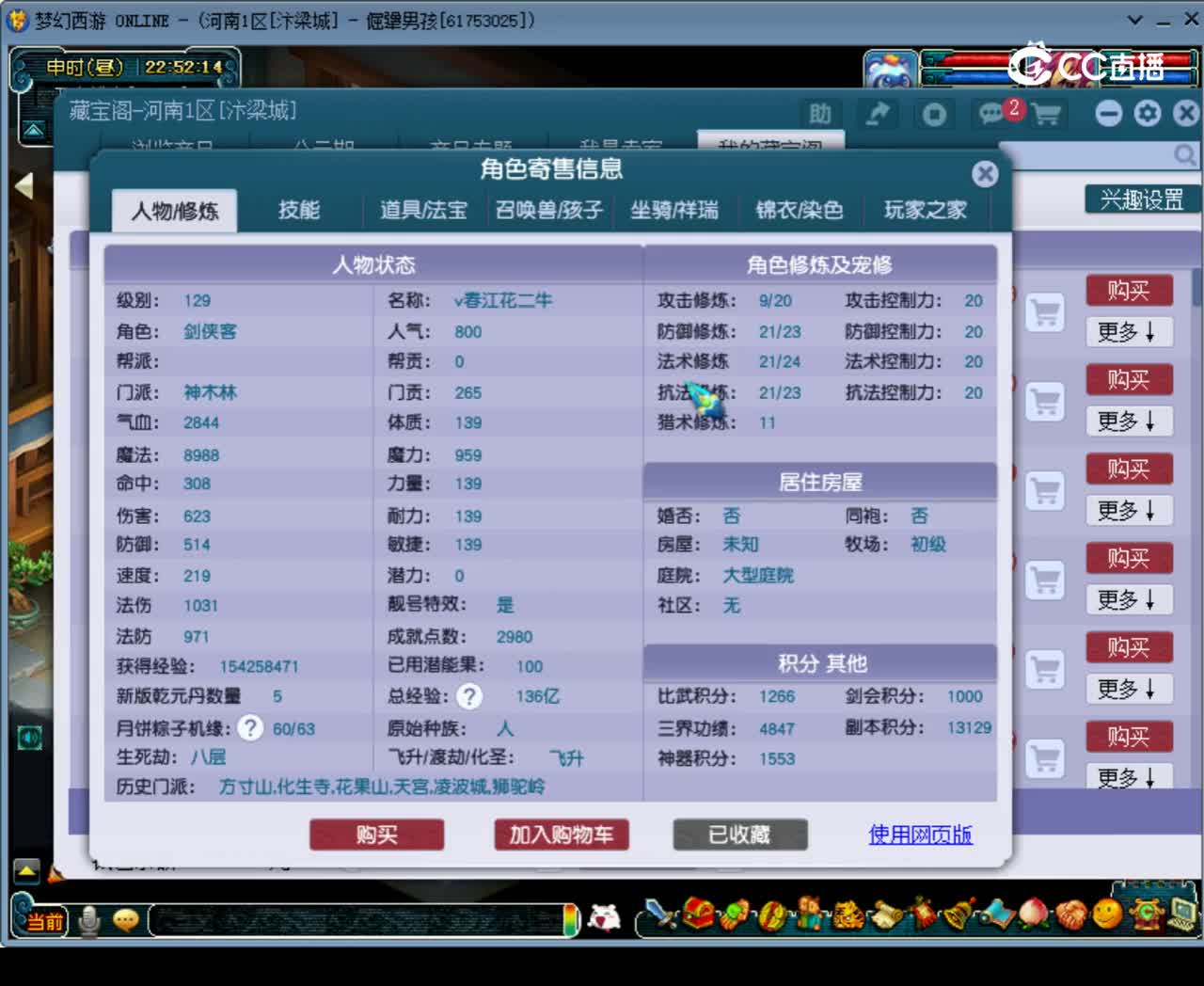Click the tiger pet icon in the bottom toolbar
The image size is (1204, 986).
(848, 914)
